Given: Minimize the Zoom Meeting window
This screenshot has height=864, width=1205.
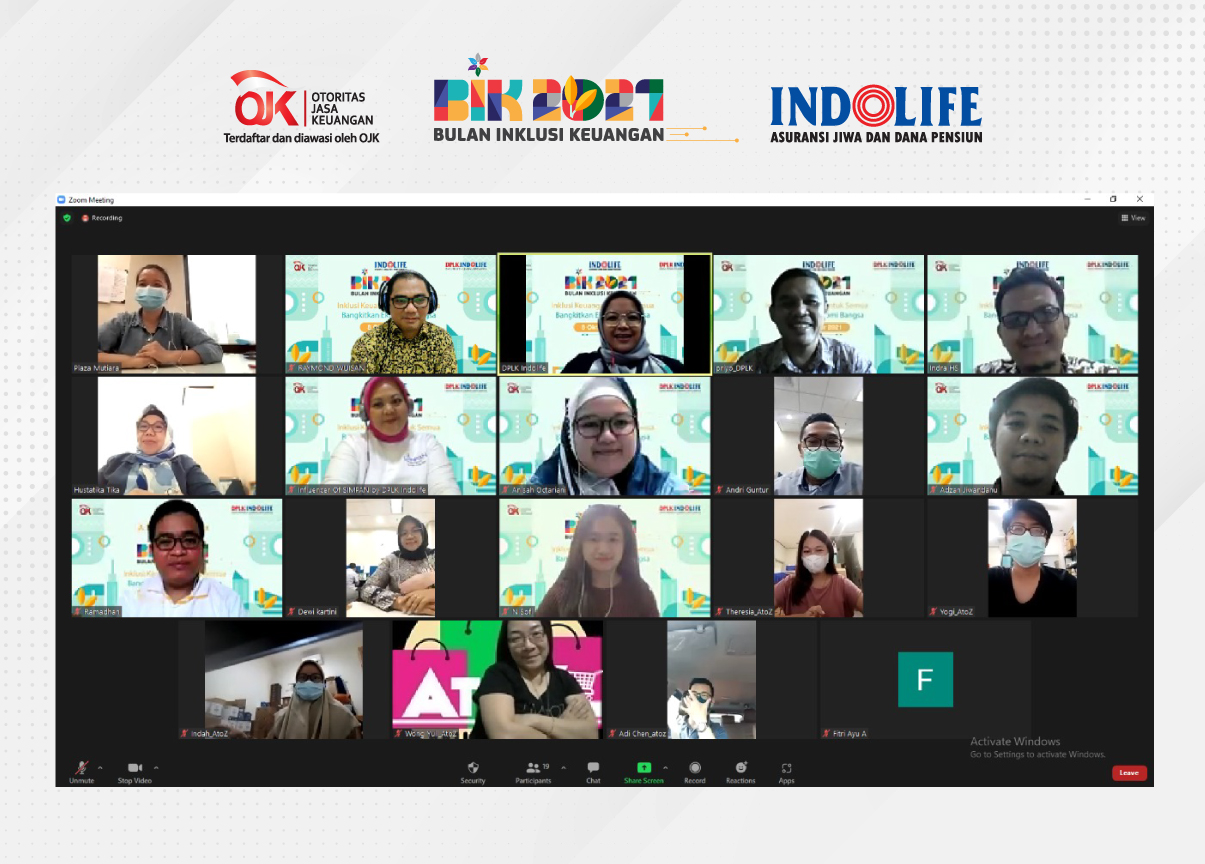Looking at the screenshot, I should [x=1087, y=200].
